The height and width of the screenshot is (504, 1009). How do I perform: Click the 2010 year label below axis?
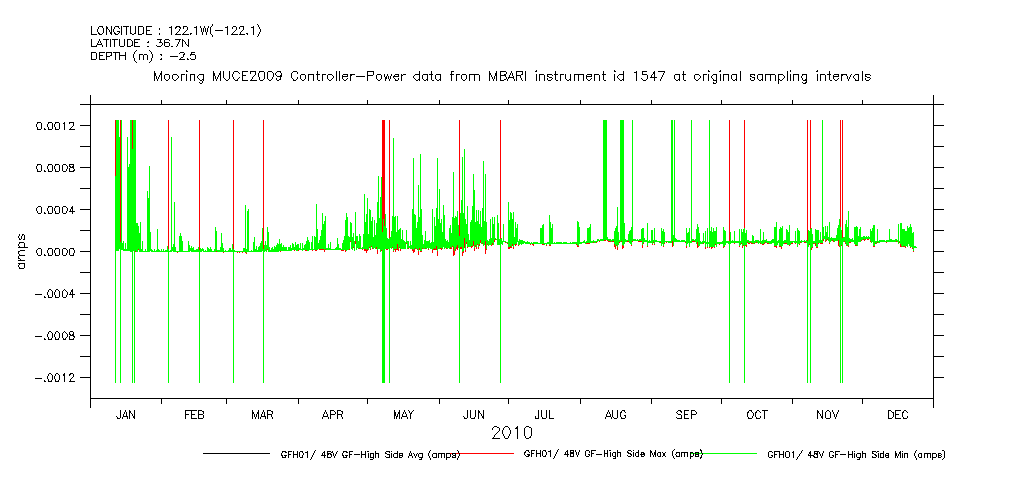tap(511, 433)
